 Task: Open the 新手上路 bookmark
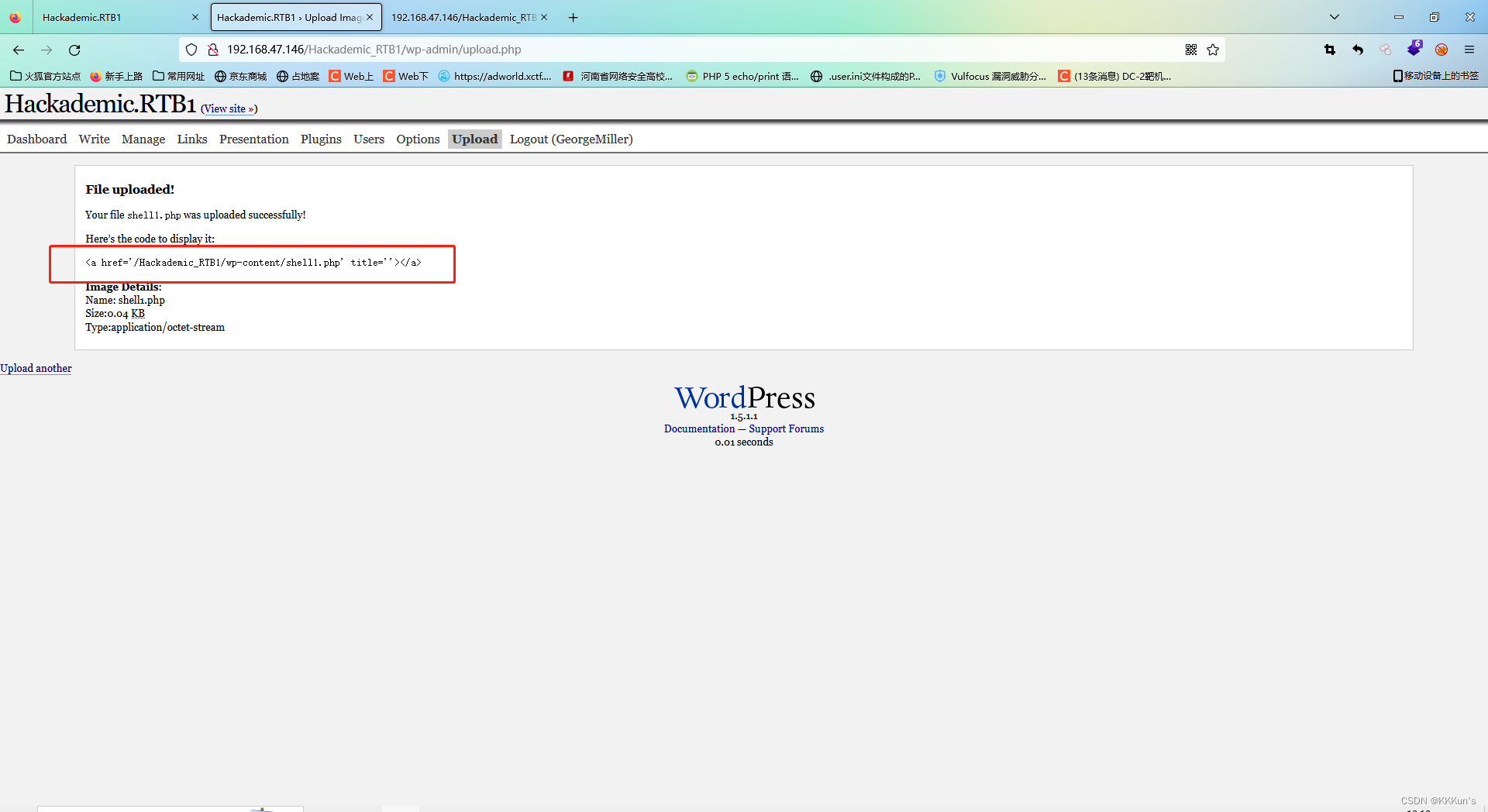[x=116, y=76]
